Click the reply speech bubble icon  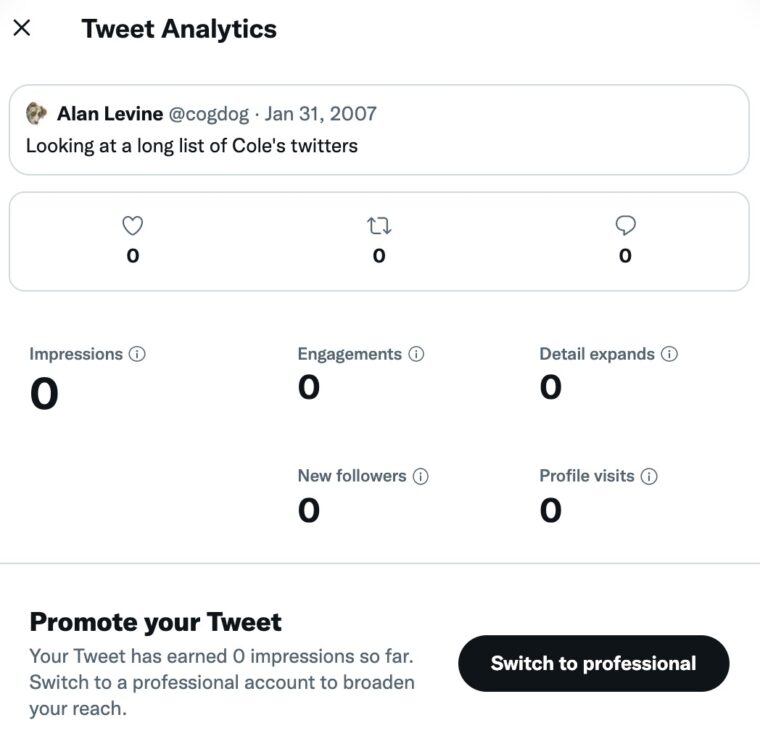tap(626, 227)
